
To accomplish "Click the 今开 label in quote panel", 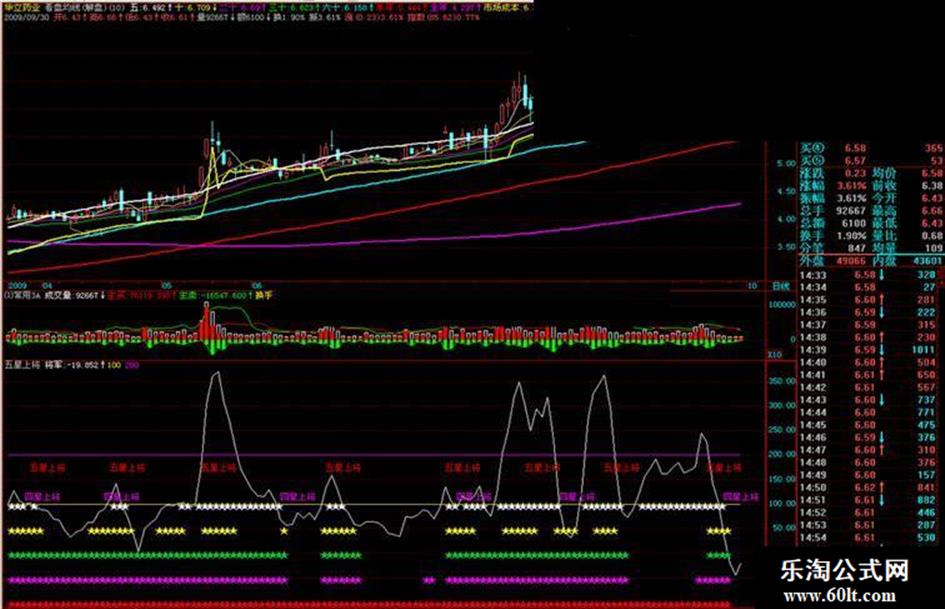I will [x=884, y=198].
